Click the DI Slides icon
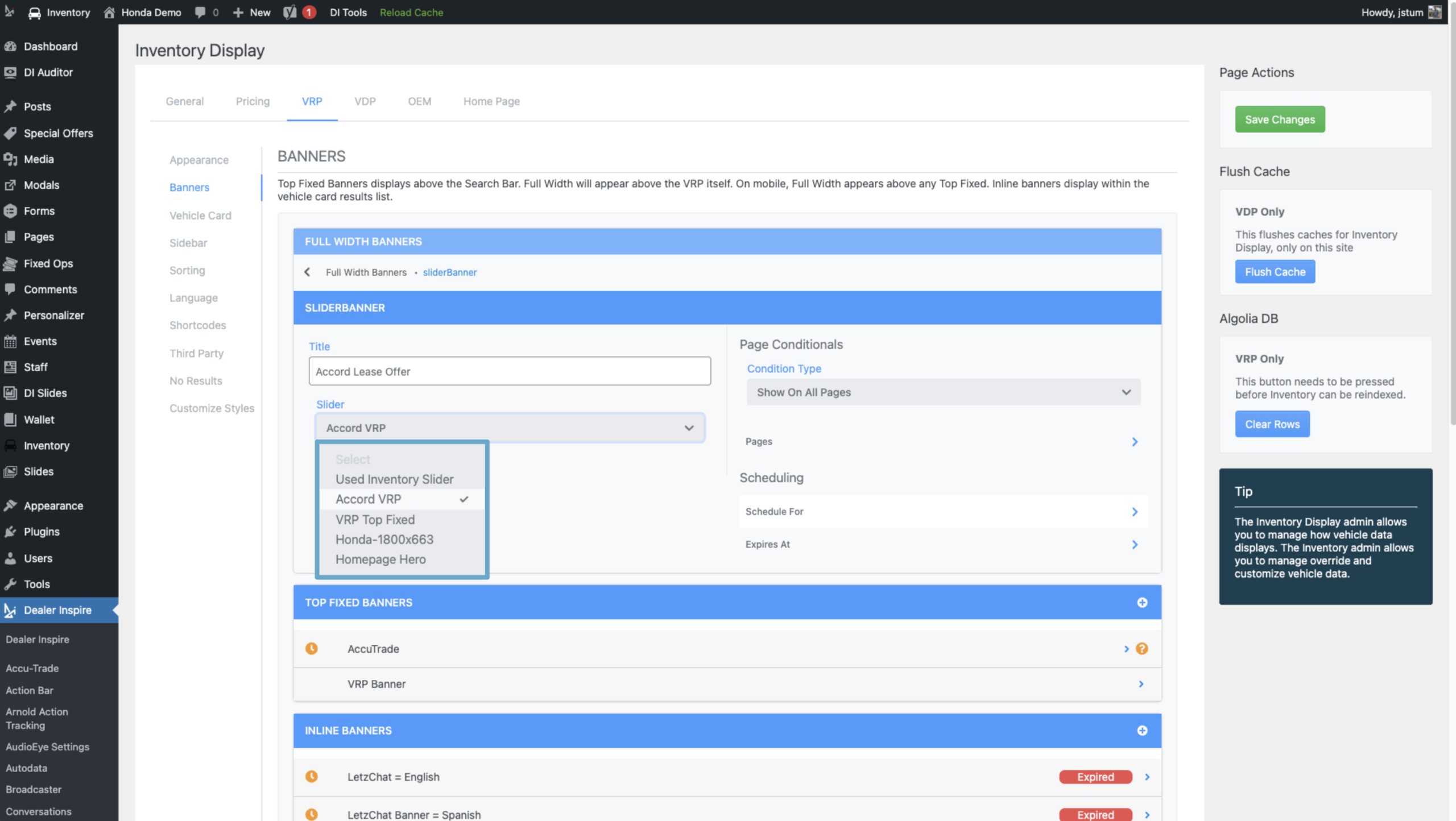The height and width of the screenshot is (821, 1456). (10, 393)
